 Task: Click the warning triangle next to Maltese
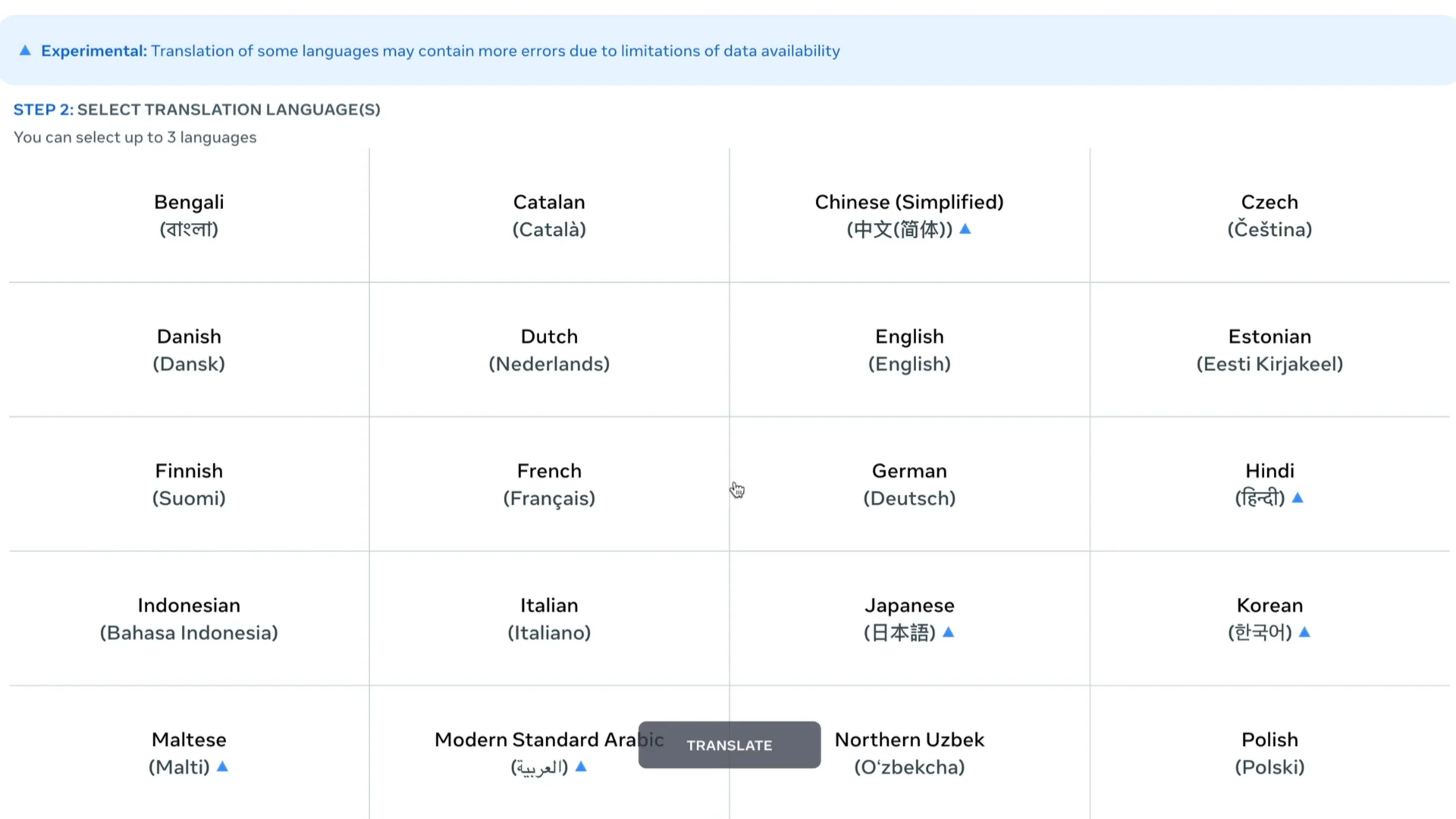pos(222,767)
